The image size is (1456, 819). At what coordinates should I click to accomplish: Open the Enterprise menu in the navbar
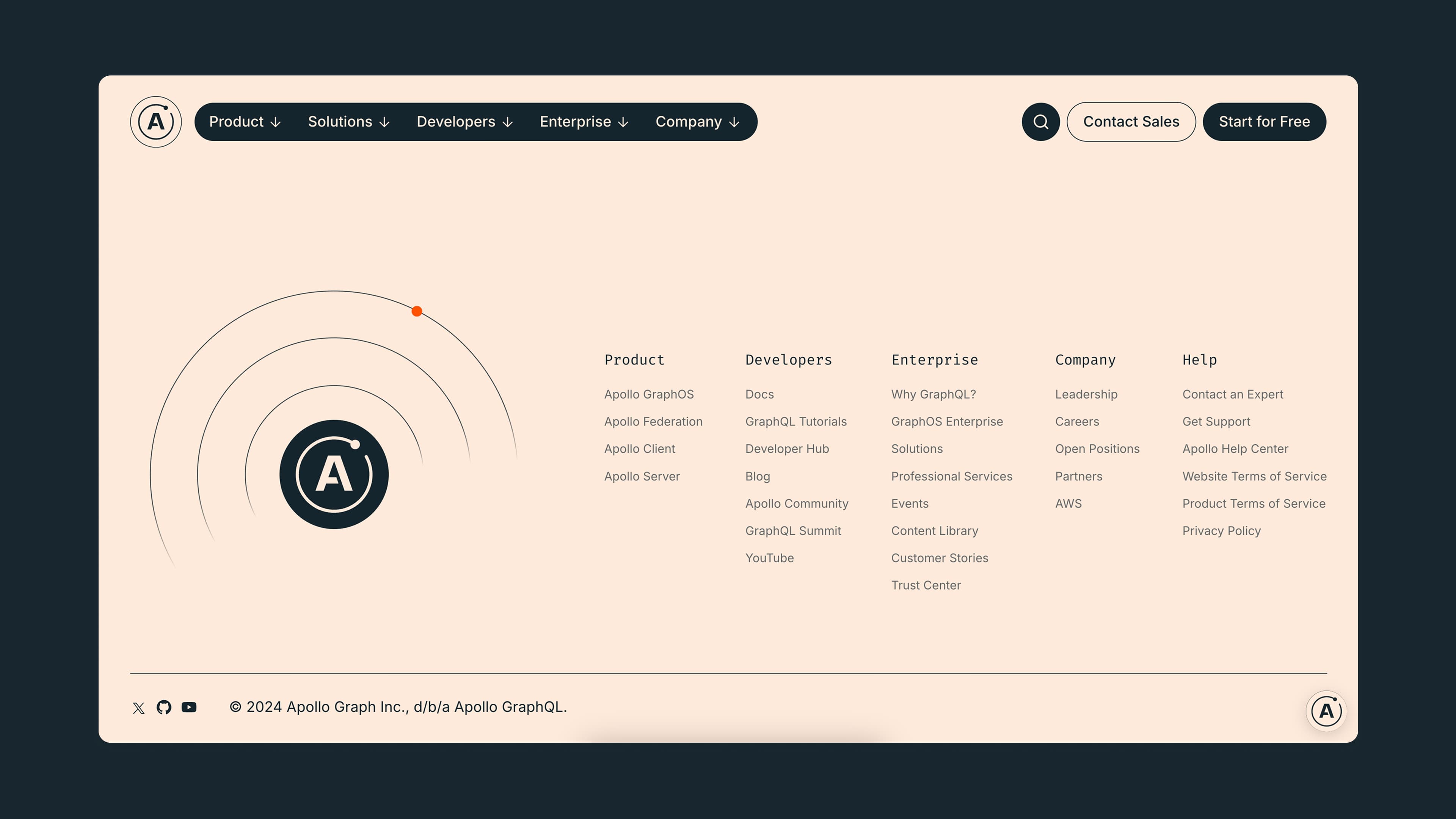(584, 121)
